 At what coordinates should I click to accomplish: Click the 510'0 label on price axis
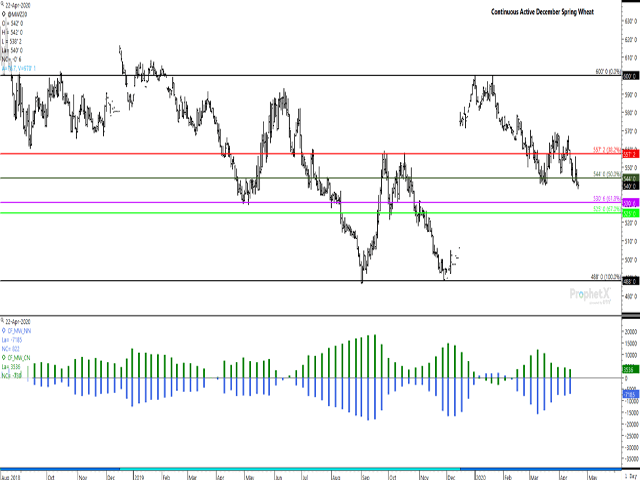631,241
